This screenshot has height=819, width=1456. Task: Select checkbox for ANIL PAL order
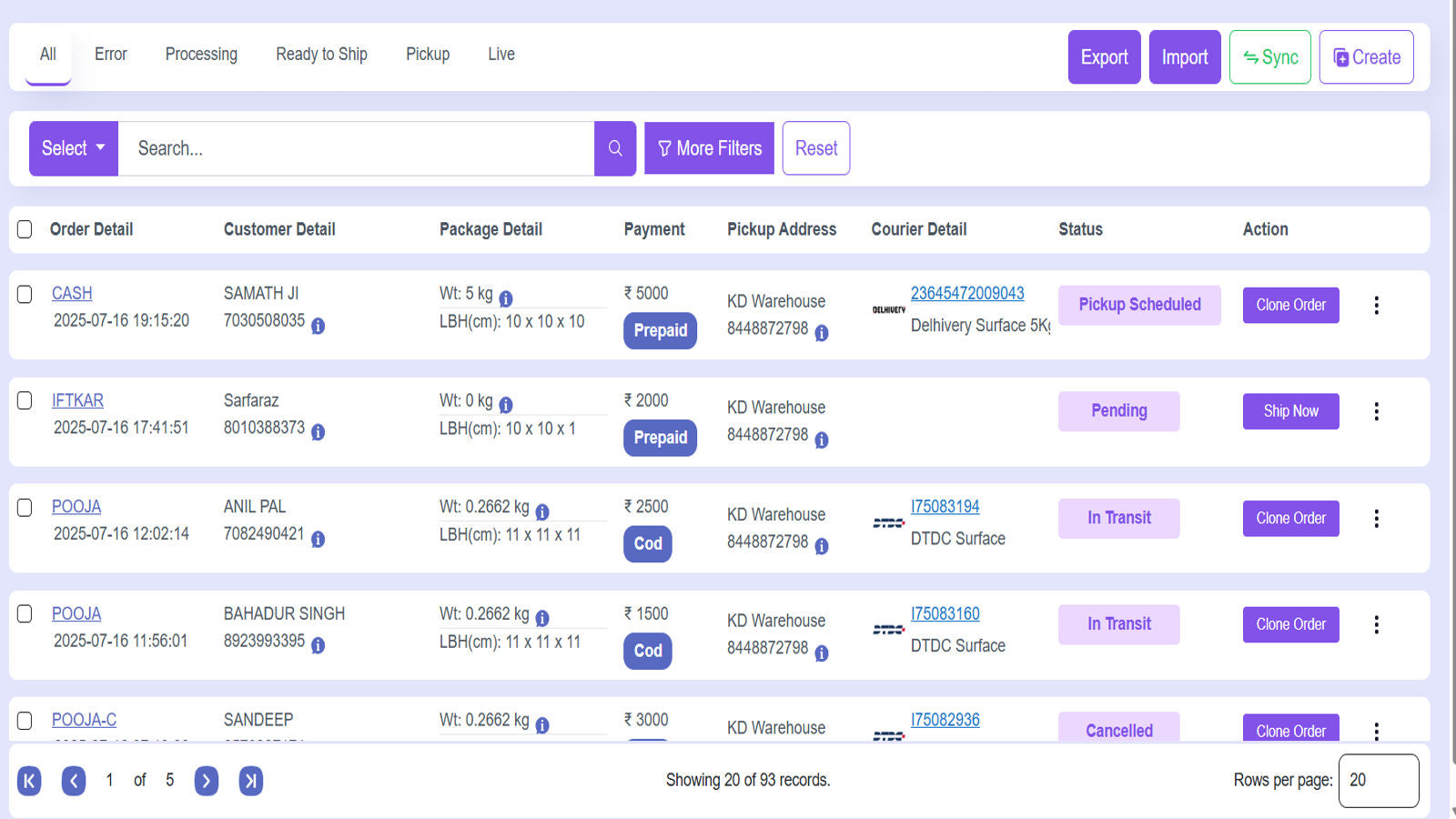coord(25,507)
